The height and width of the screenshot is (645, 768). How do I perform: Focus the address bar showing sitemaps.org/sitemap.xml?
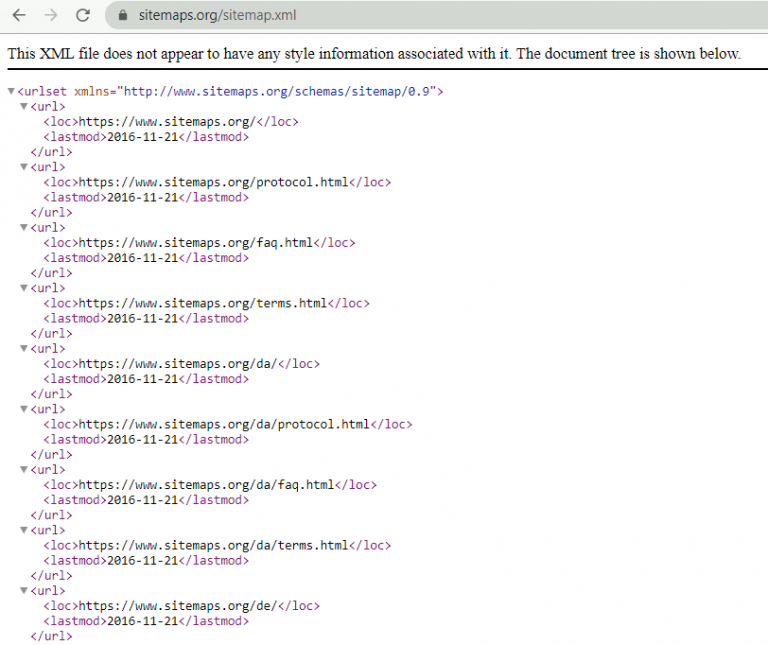point(436,15)
